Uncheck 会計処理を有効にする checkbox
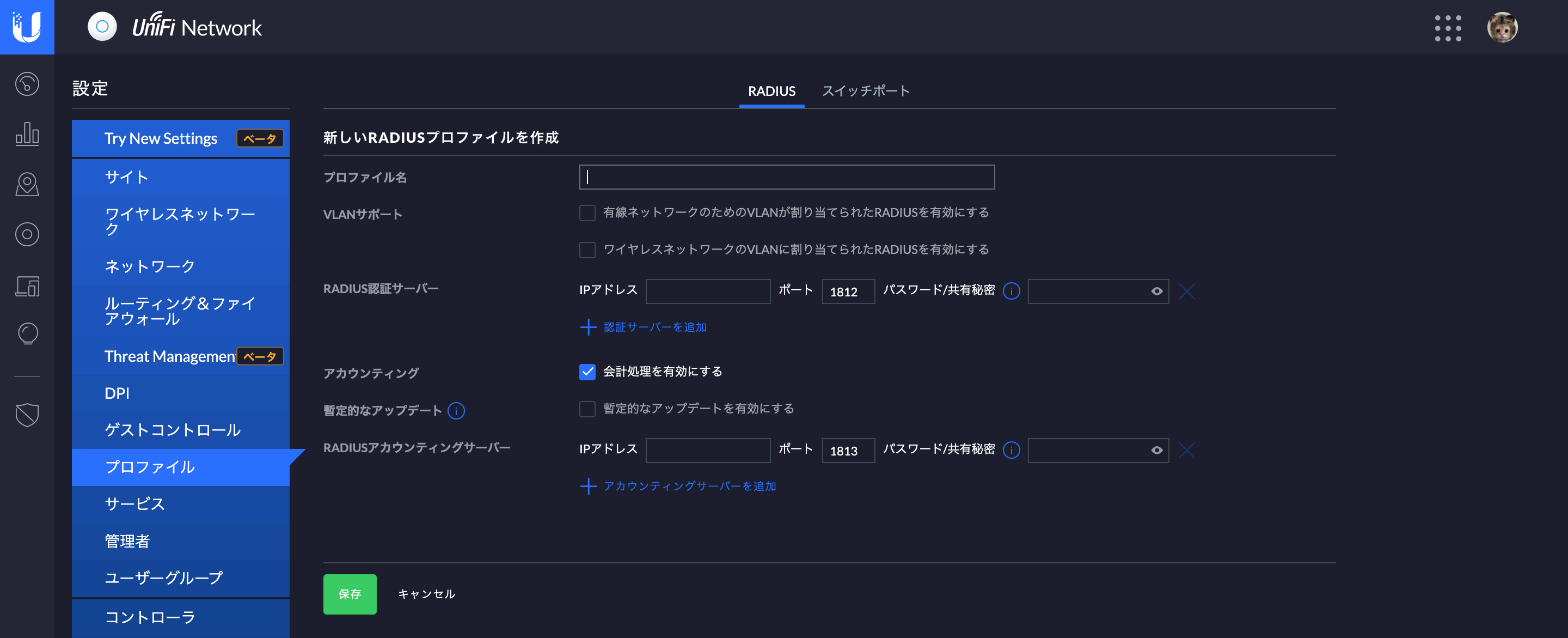 point(587,372)
